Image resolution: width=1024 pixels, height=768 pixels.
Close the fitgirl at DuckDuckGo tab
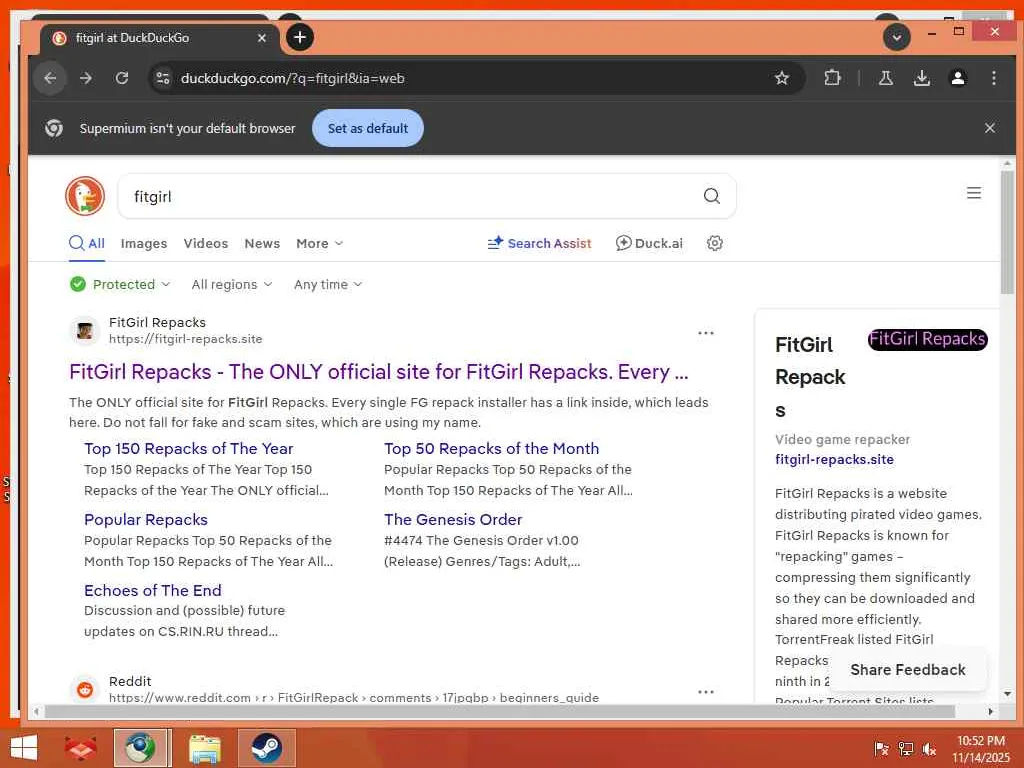tap(261, 38)
